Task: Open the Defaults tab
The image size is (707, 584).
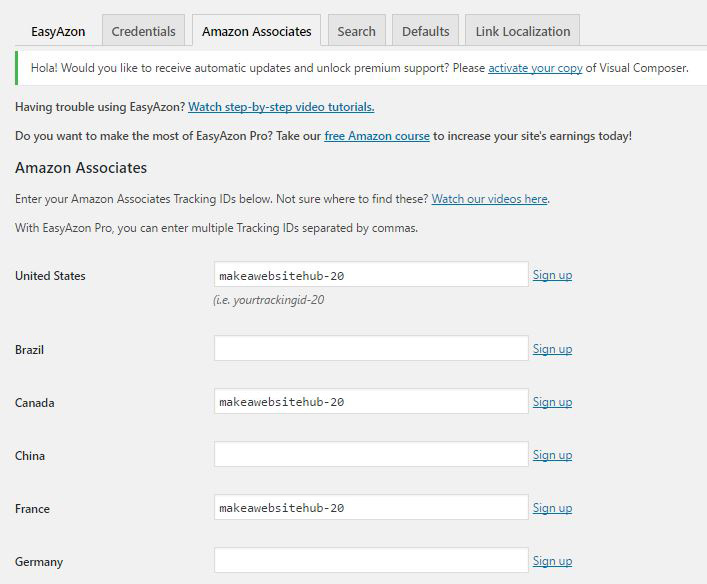Action: click(426, 31)
